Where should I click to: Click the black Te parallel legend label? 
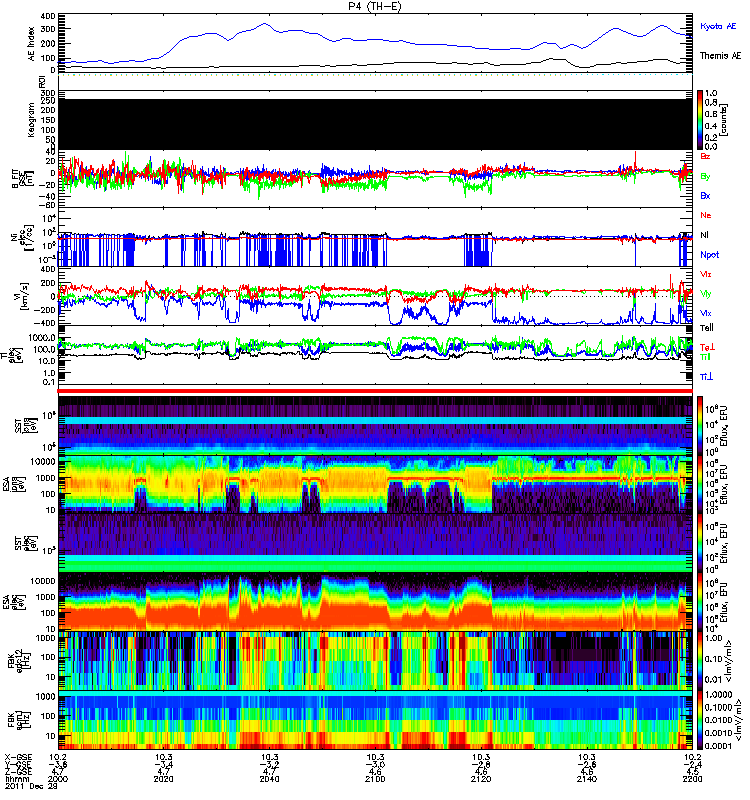(707, 328)
